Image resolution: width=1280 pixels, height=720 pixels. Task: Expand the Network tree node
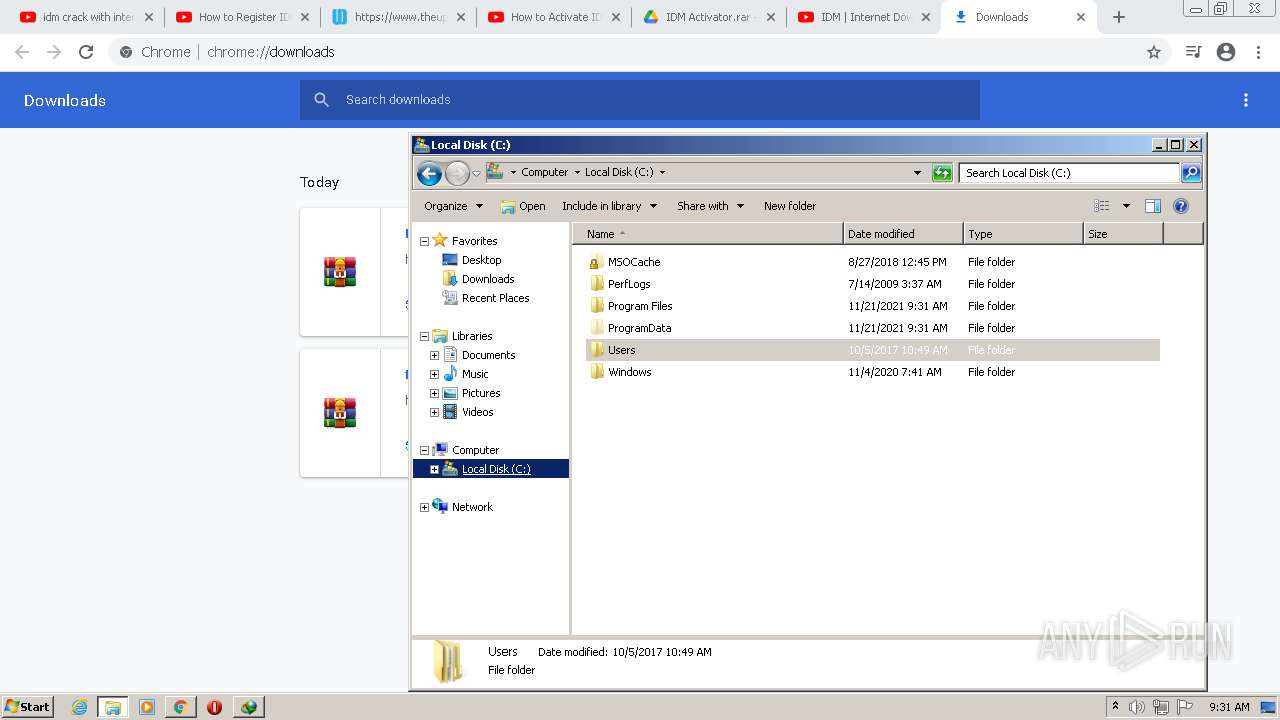424,507
